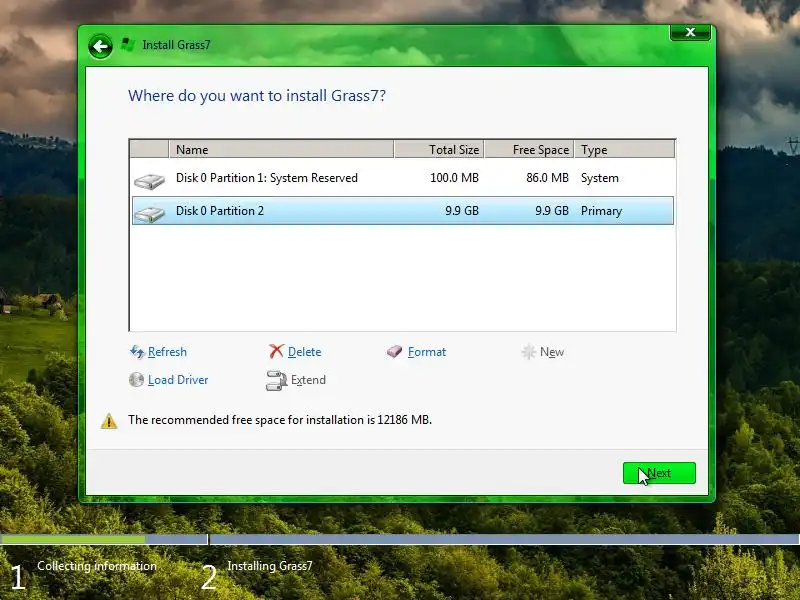Delete the selected partition

point(305,352)
